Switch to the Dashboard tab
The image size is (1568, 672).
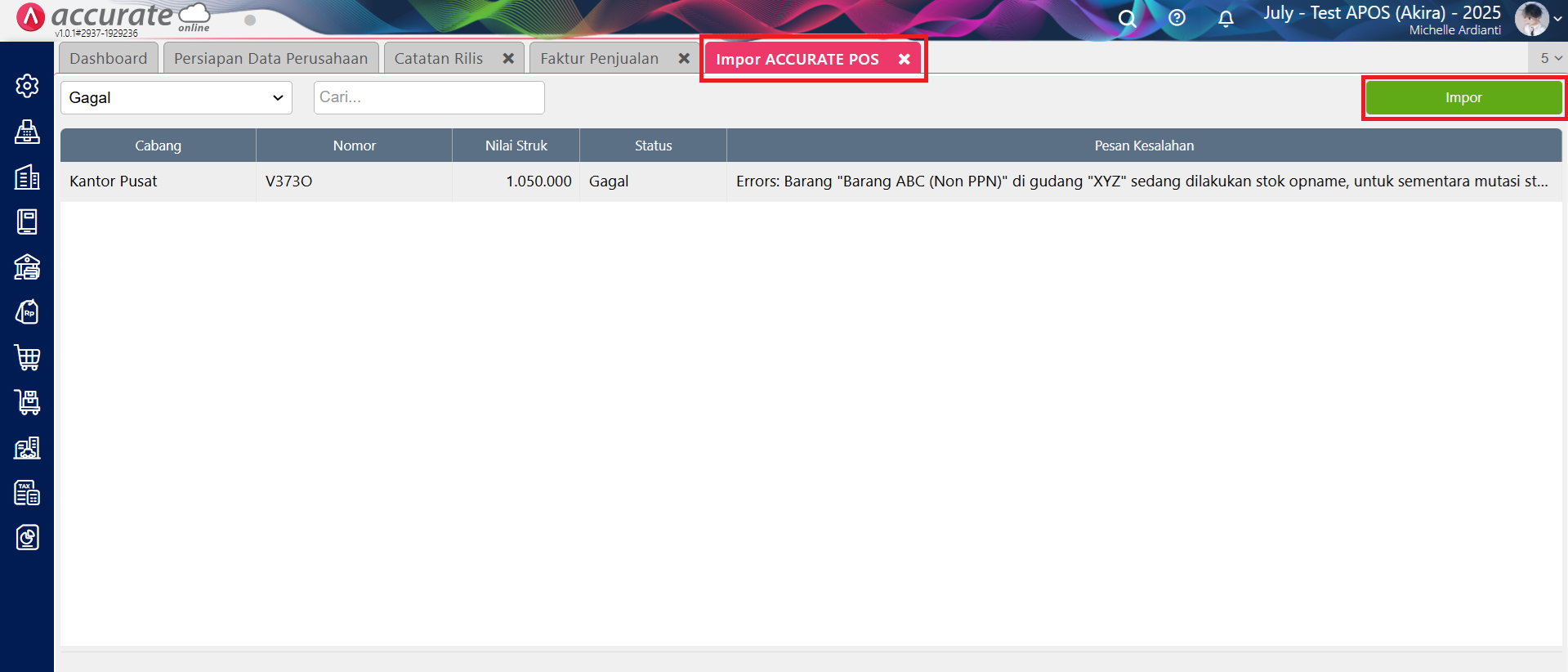click(109, 58)
